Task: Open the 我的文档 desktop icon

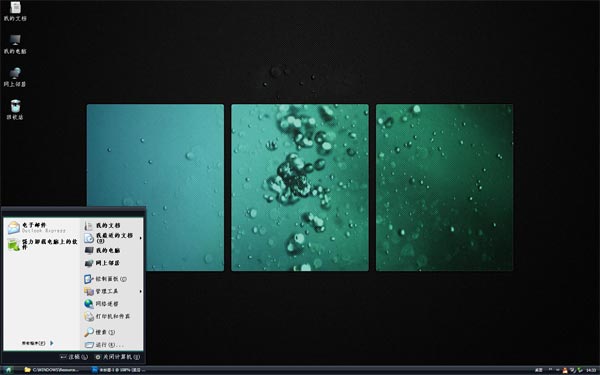Action: [x=15, y=11]
